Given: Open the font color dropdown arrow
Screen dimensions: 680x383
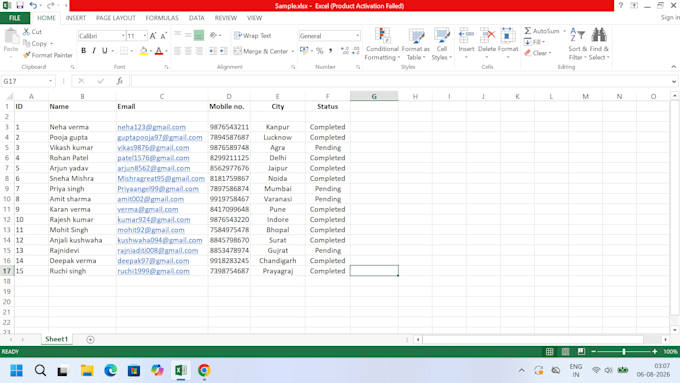Looking at the screenshot, I should [x=167, y=51].
